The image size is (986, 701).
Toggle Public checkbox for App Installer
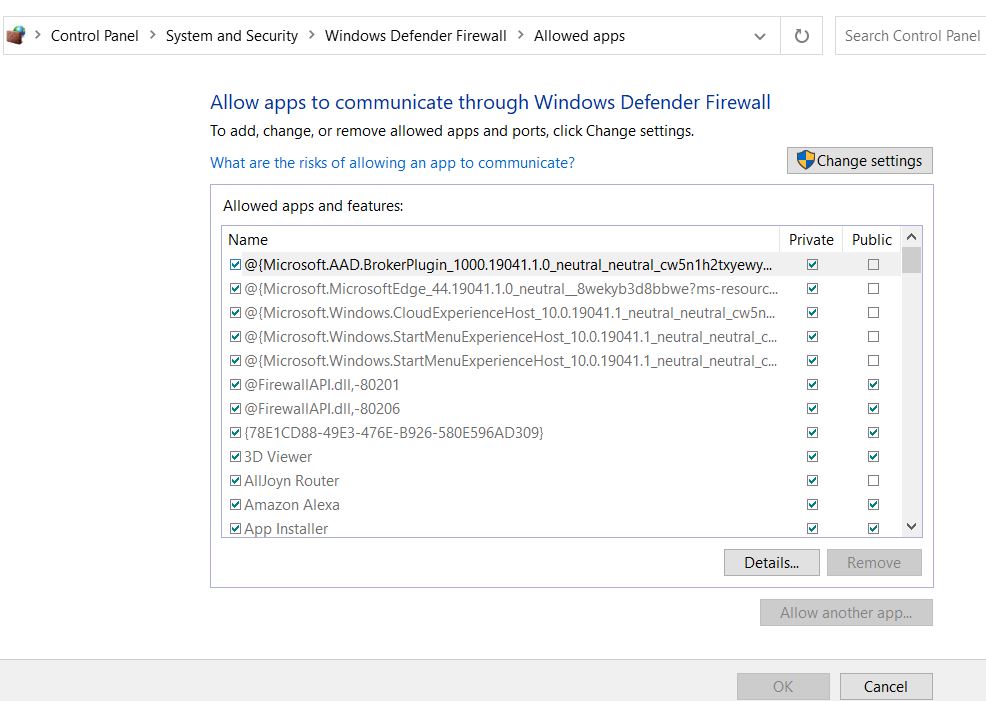pos(873,528)
